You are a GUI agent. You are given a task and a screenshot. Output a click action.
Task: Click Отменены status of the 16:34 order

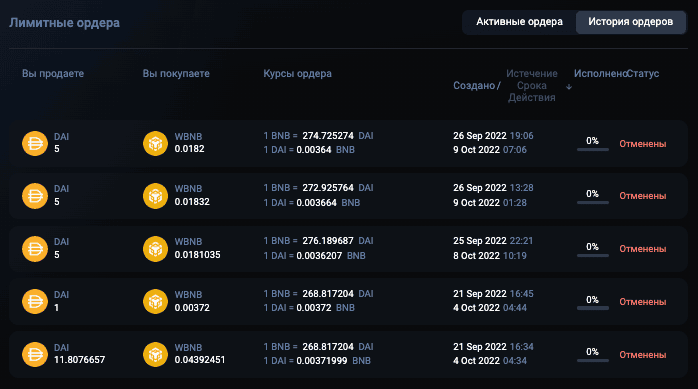coord(643,355)
